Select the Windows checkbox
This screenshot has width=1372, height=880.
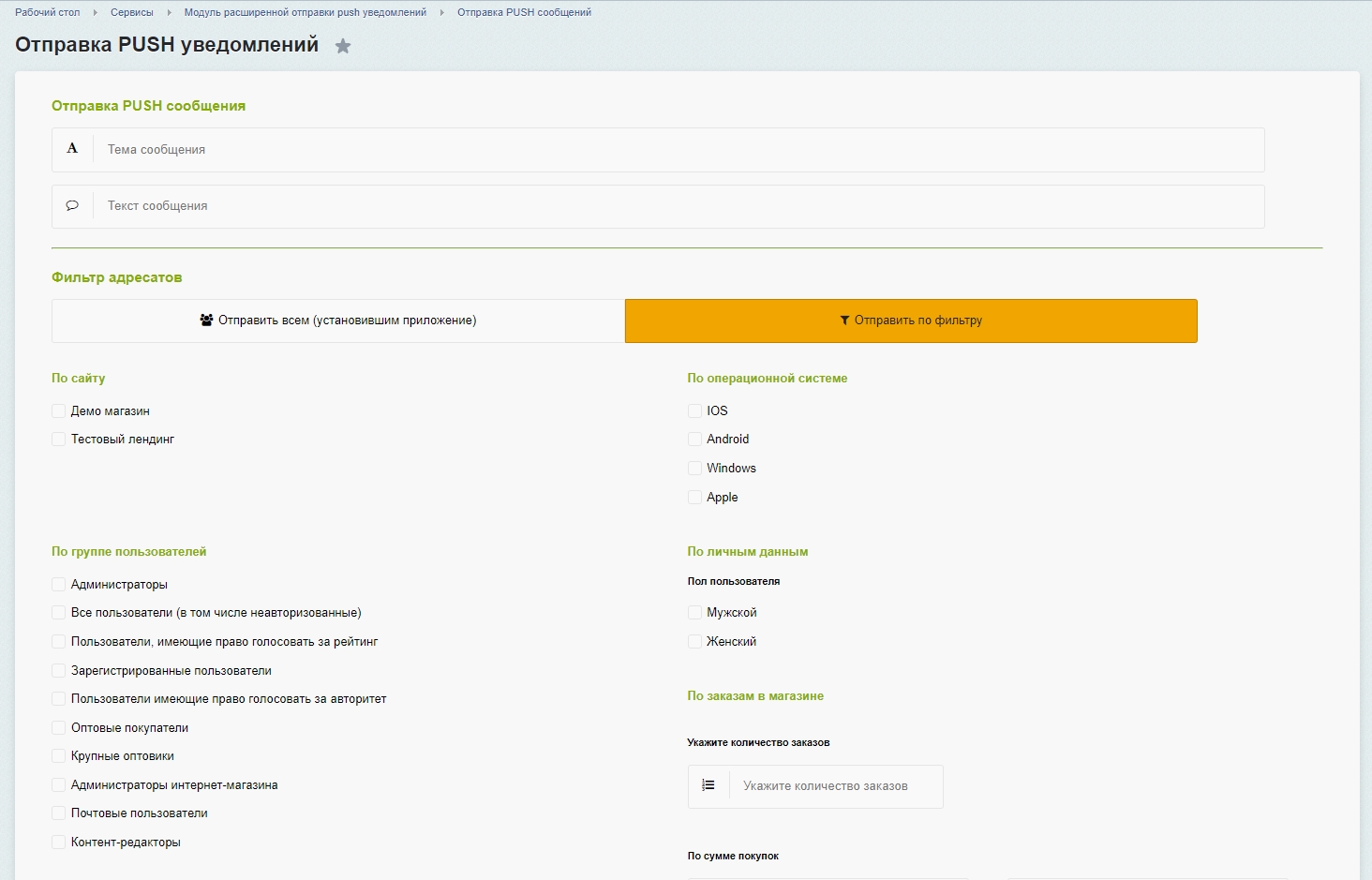click(694, 469)
